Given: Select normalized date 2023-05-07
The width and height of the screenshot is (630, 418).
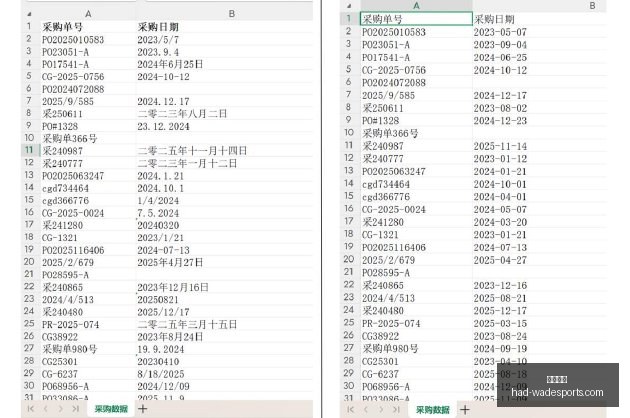Looking at the screenshot, I should (500, 32).
